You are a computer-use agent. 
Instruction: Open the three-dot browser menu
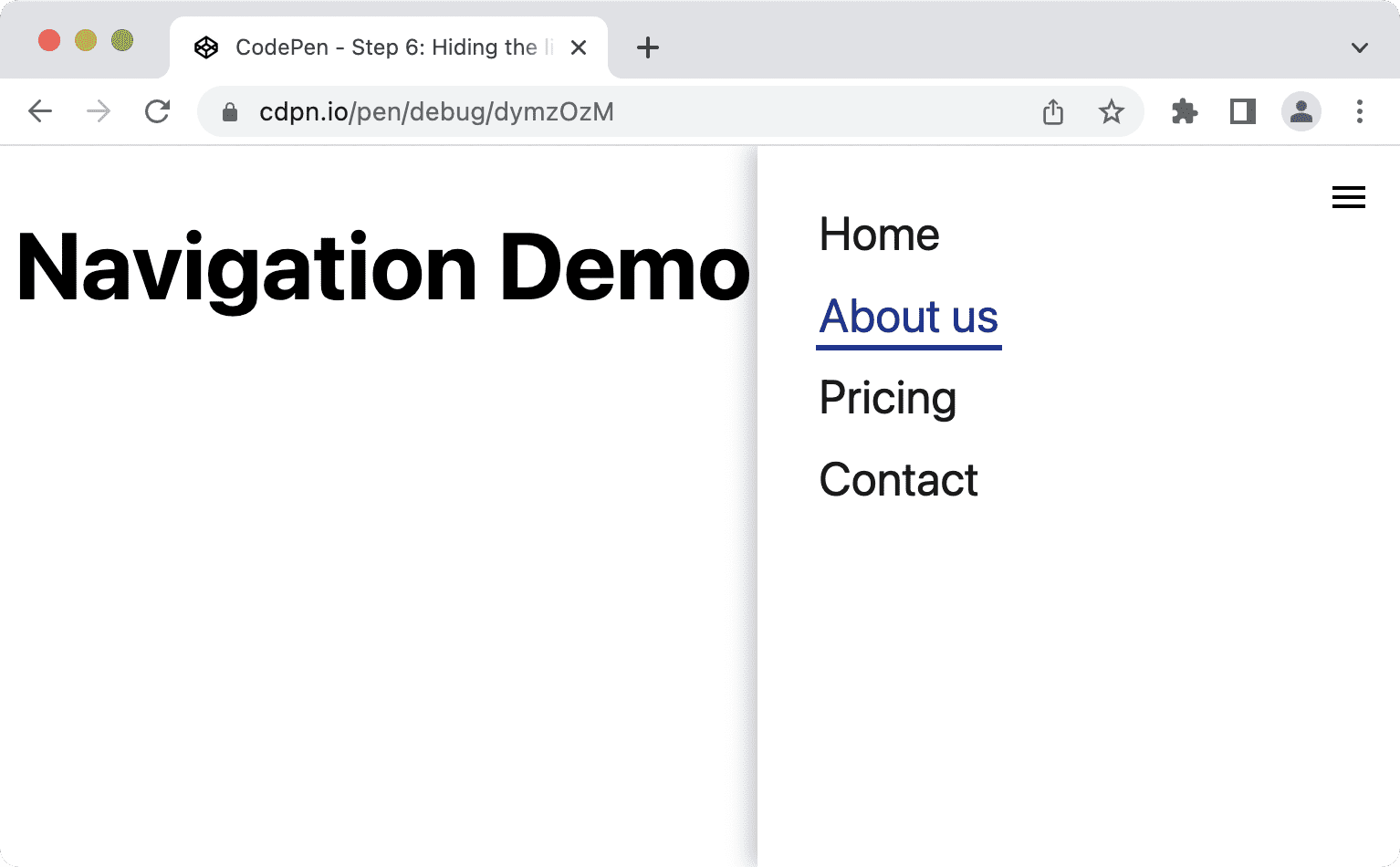tap(1360, 111)
